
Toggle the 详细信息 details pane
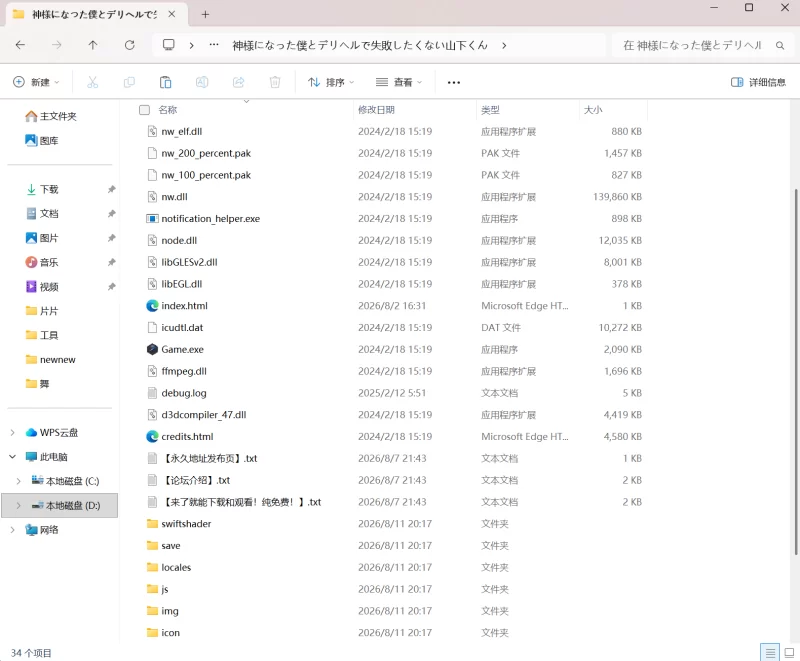(758, 82)
